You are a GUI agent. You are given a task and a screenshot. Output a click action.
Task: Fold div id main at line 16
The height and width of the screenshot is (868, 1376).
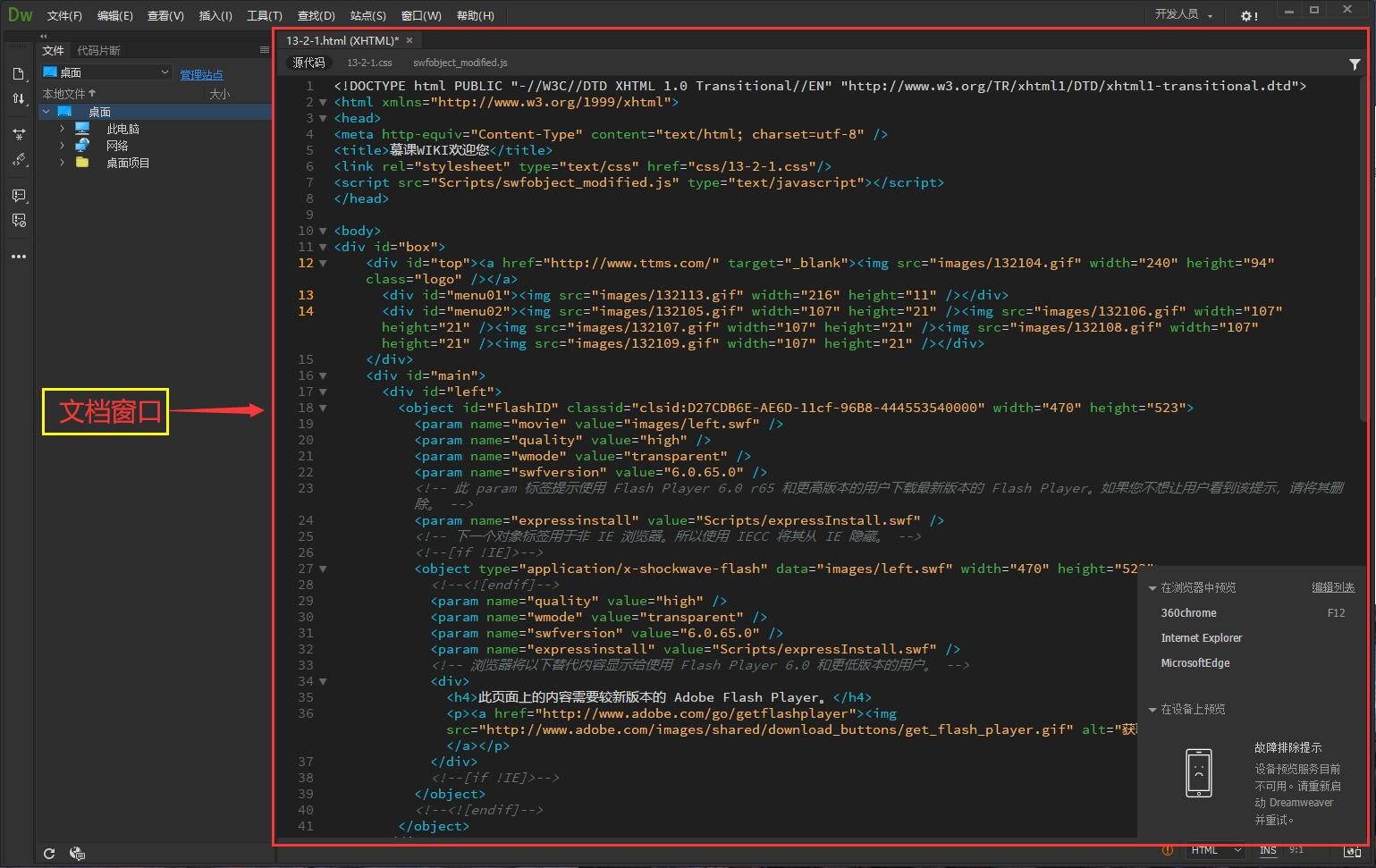323,375
